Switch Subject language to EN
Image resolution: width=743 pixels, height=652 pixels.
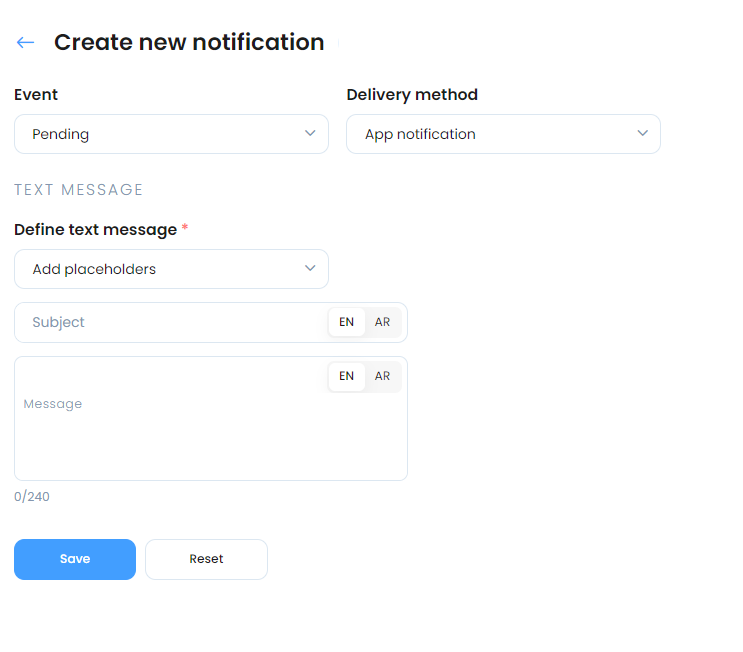346,322
